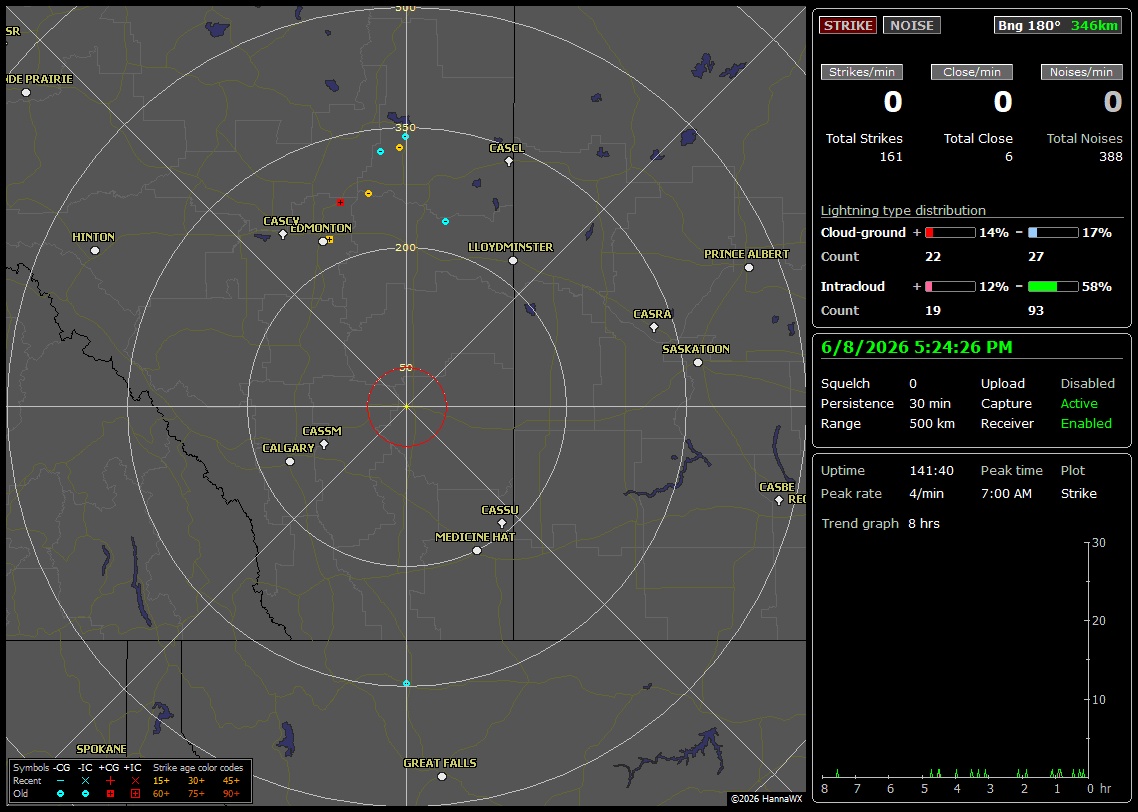Click the Spokane map label
1138x812 pixels.
tap(102, 749)
